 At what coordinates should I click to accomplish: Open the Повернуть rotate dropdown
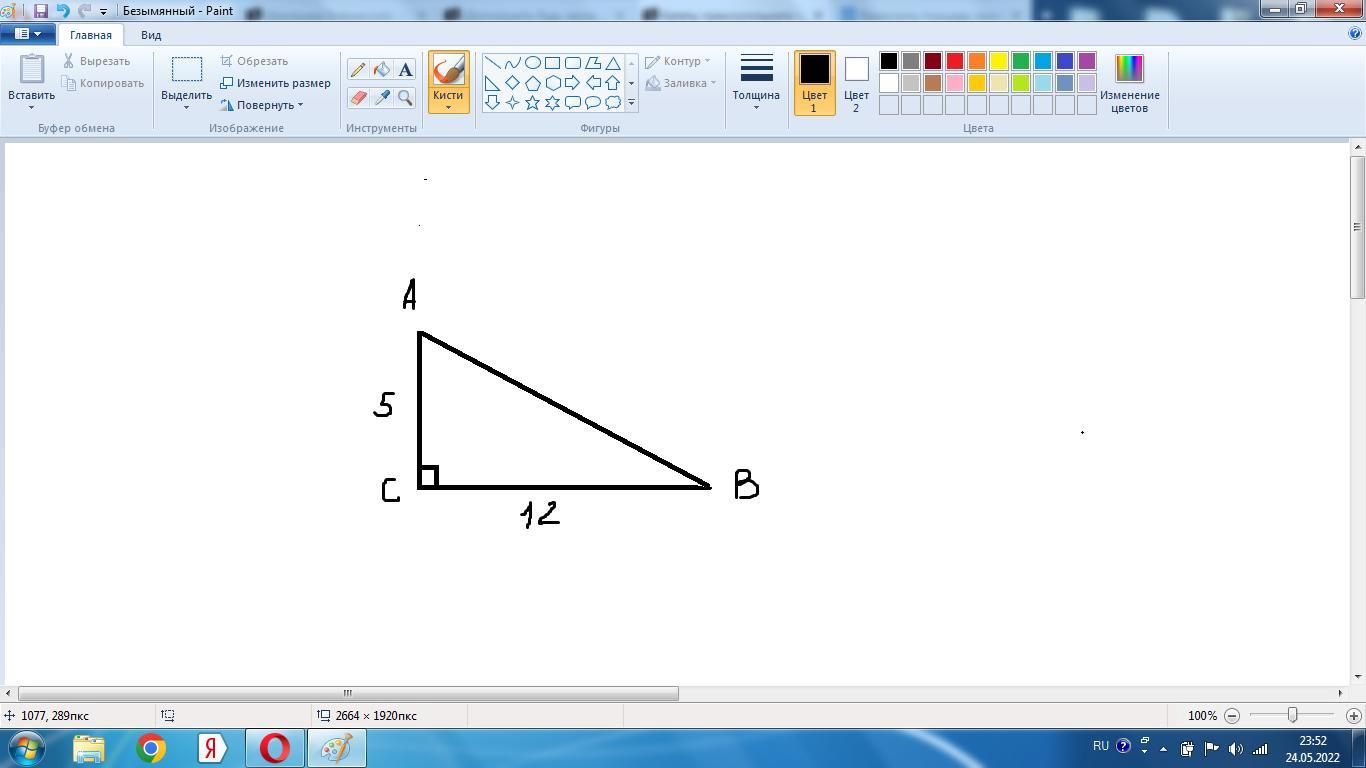click(x=263, y=105)
